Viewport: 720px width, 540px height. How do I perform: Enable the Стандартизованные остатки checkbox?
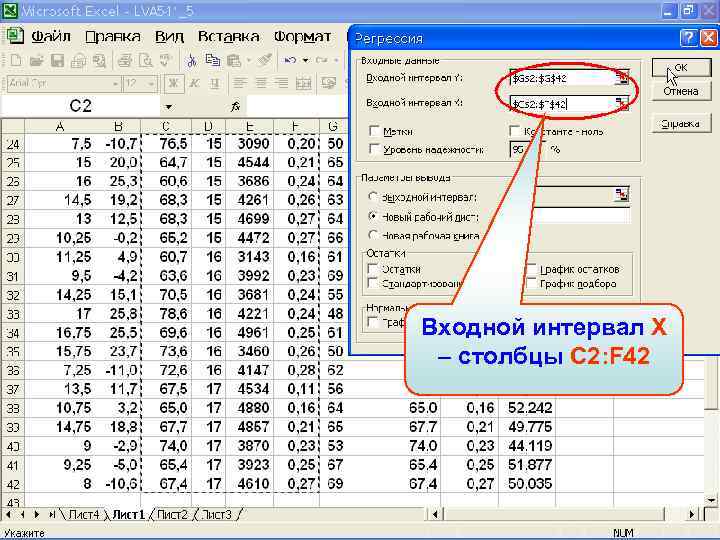[x=373, y=283]
